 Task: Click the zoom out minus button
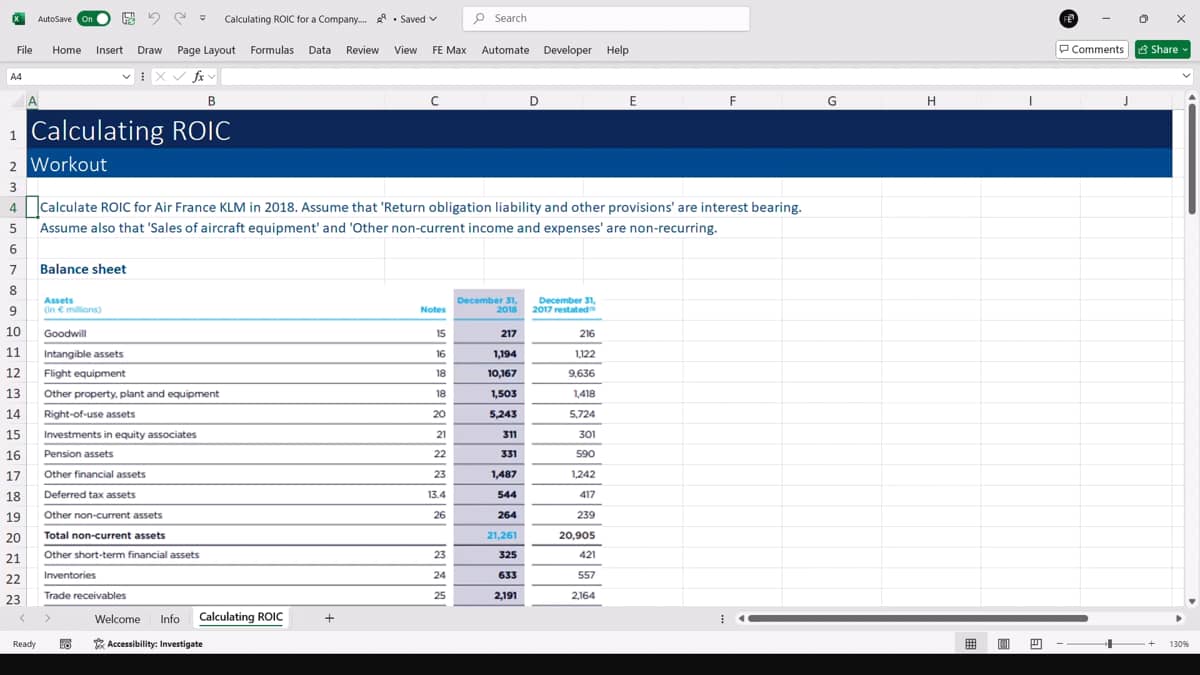click(1061, 644)
